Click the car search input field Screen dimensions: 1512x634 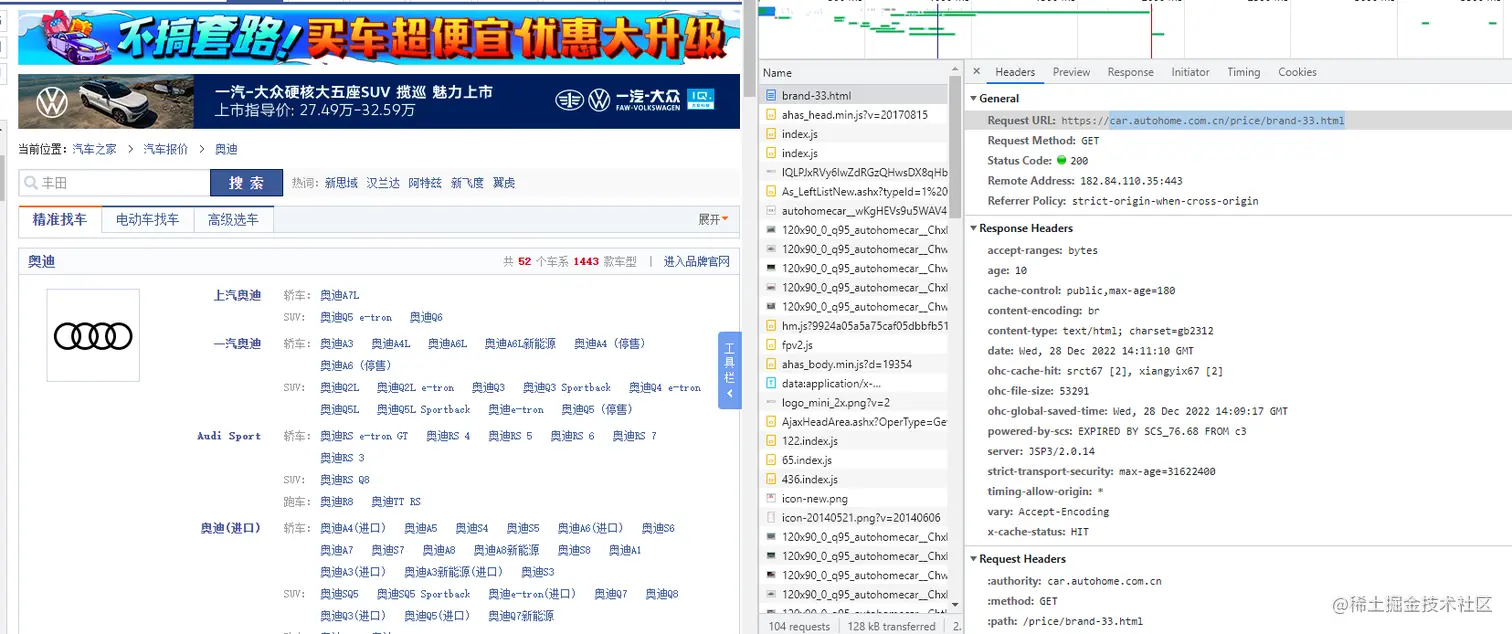(x=115, y=183)
